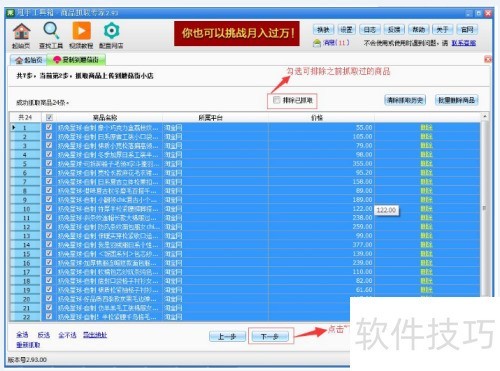Image resolution: width=500 pixels, height=371 pixels.
Task: Open the 起始页 home toolbar icon
Action: pos(21,36)
